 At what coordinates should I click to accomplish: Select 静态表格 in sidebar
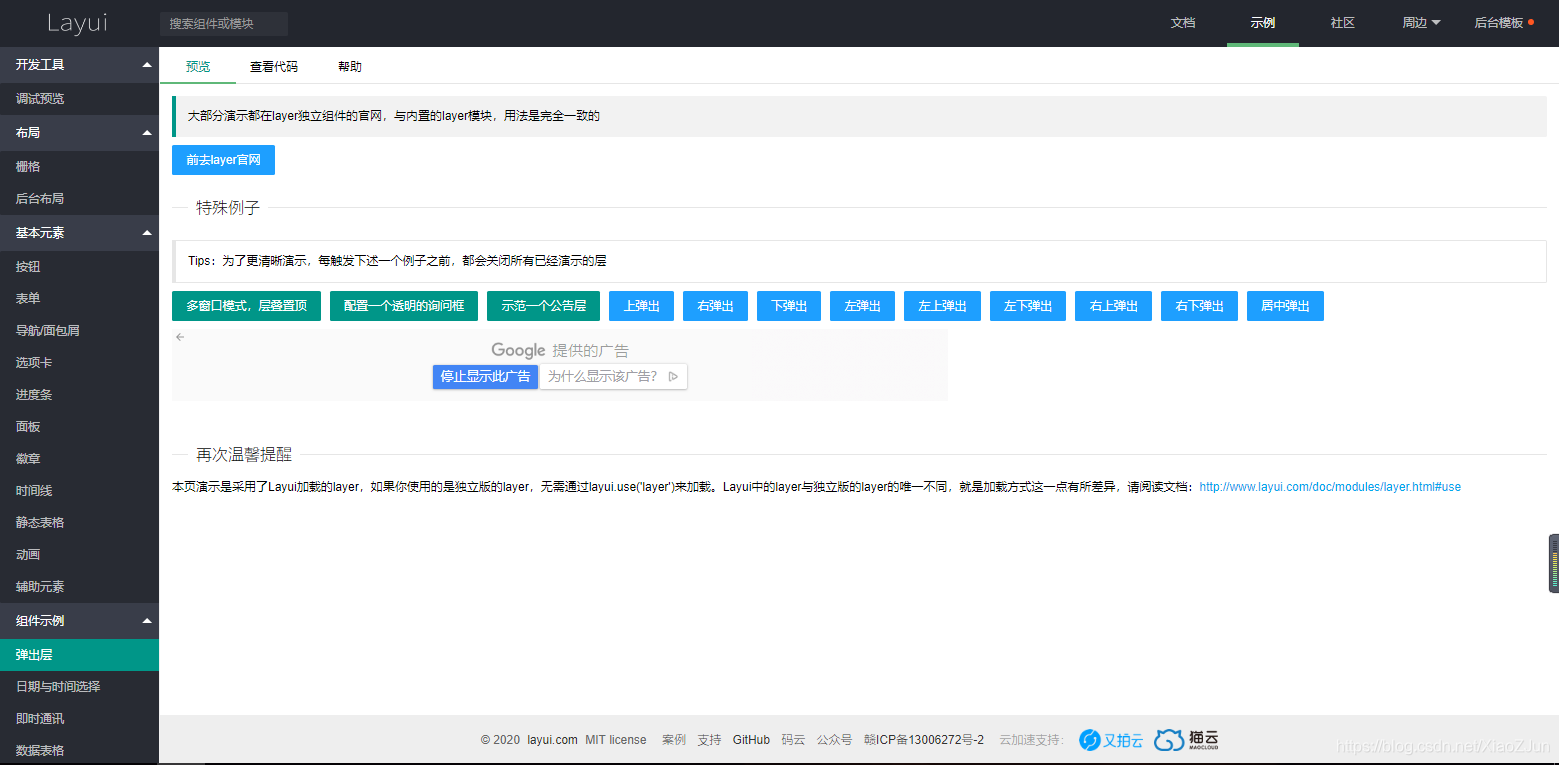(79, 523)
